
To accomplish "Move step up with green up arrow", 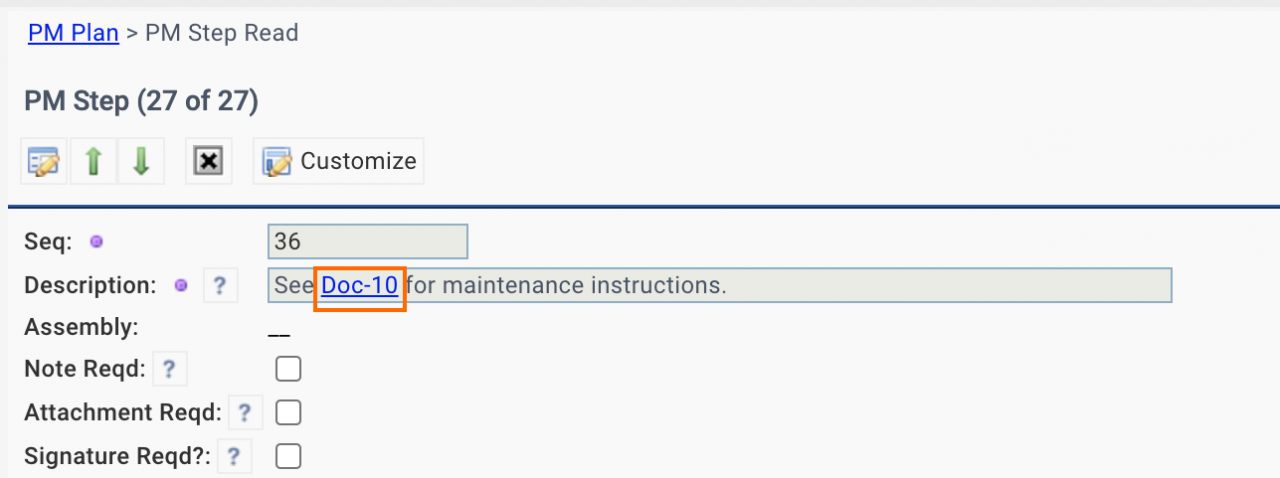I will 94,161.
